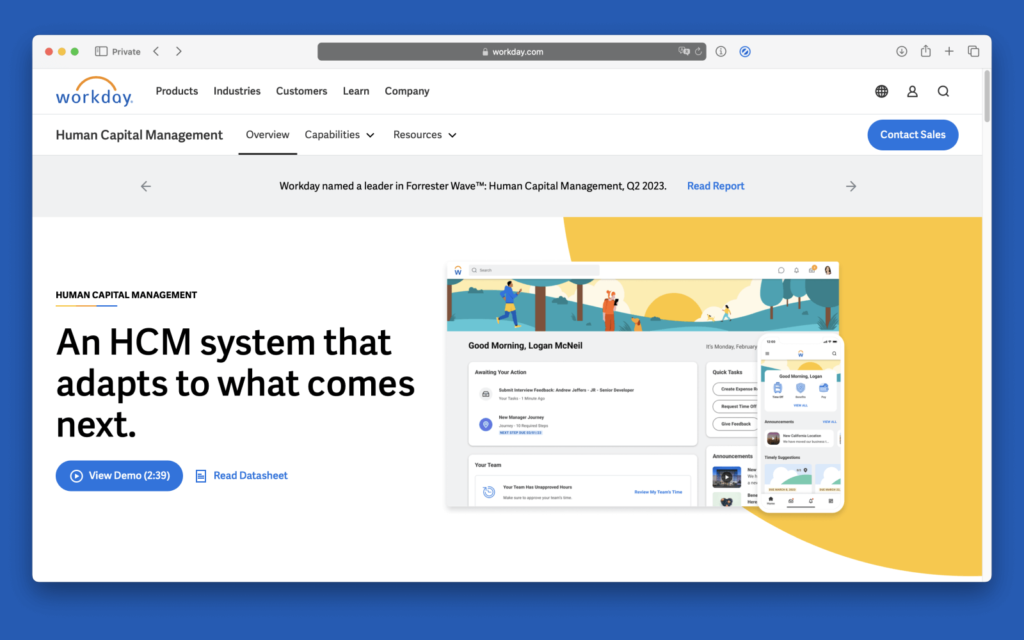The height and width of the screenshot is (640, 1024).
Task: Click "Quick Tasks" heading in the dashboard preview
Action: (727, 372)
